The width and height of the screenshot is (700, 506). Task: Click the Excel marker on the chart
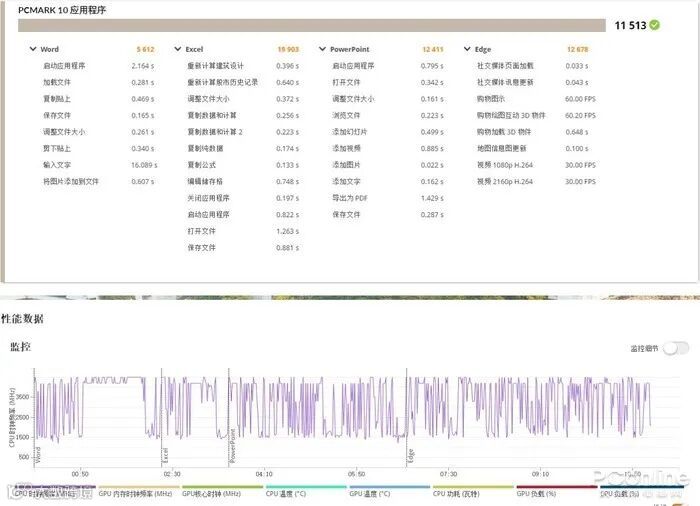click(x=165, y=455)
